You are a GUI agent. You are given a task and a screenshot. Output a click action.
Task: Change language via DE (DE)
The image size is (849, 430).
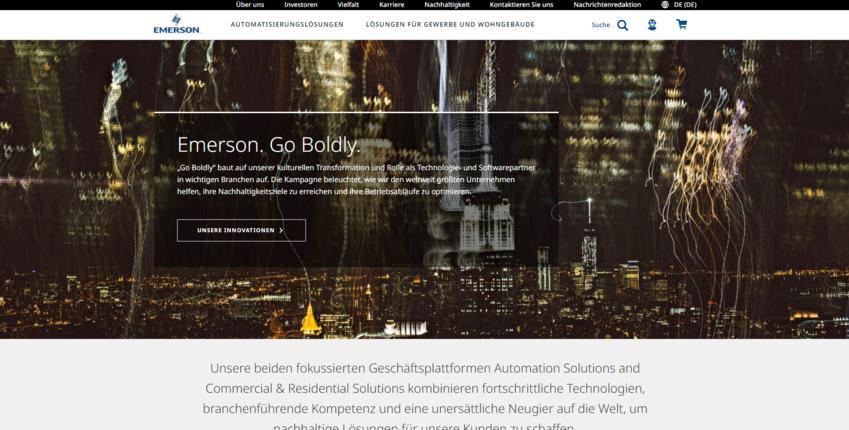pos(685,4)
